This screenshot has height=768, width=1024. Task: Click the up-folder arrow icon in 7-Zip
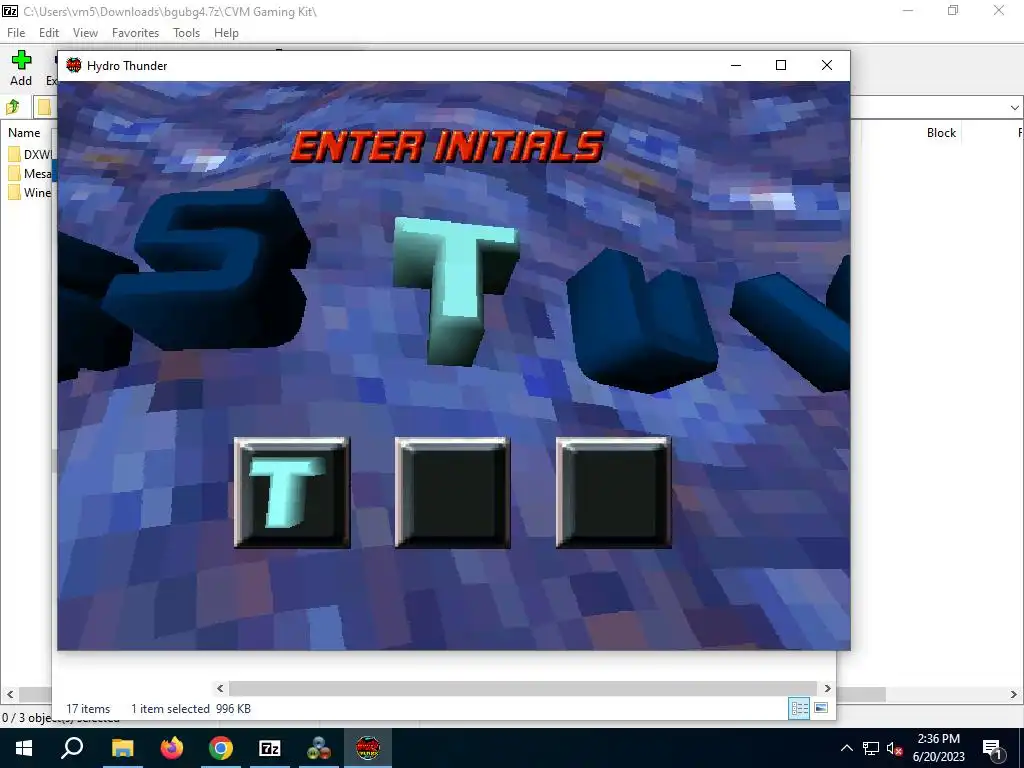point(12,107)
